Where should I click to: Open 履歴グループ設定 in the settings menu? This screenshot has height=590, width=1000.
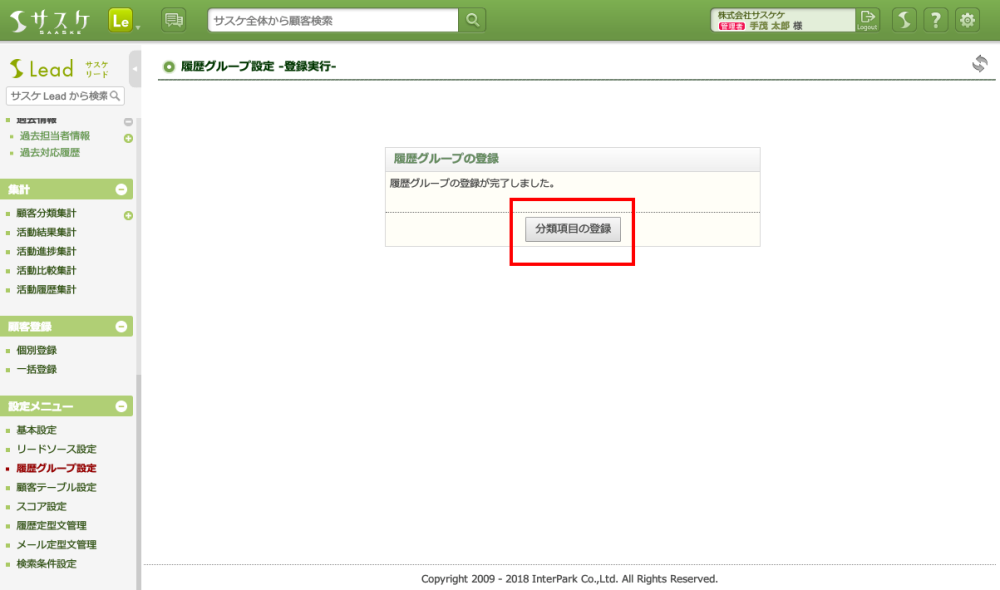(57, 468)
